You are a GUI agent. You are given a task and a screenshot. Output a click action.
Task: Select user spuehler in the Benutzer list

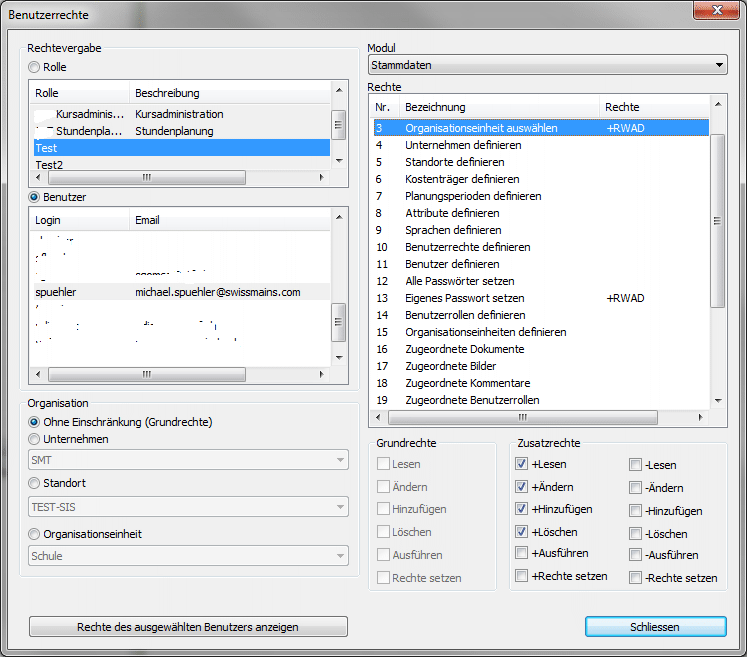[x=180, y=292]
